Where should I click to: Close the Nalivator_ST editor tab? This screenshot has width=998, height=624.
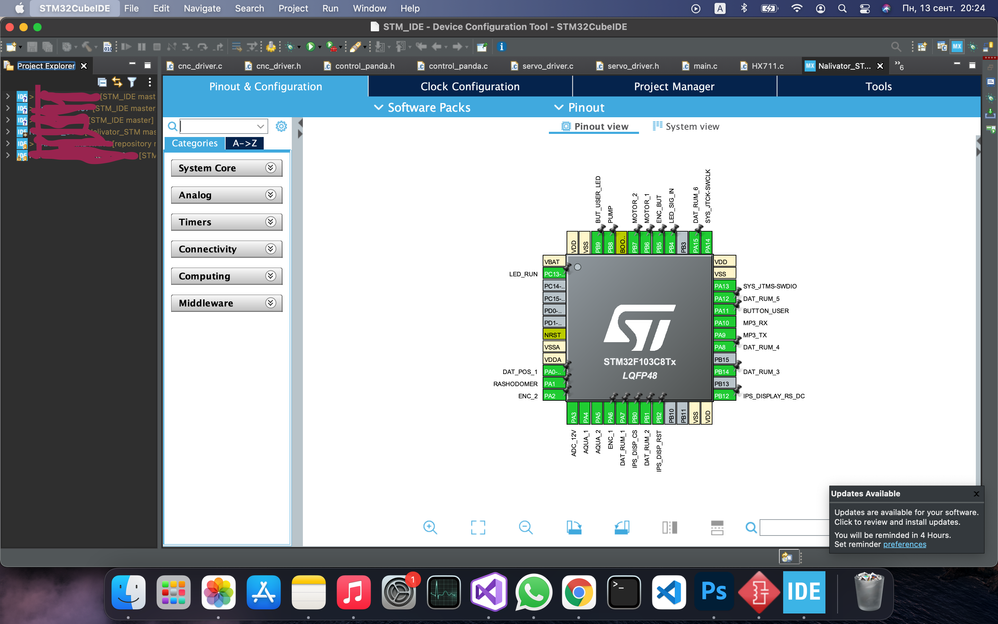[880, 66]
